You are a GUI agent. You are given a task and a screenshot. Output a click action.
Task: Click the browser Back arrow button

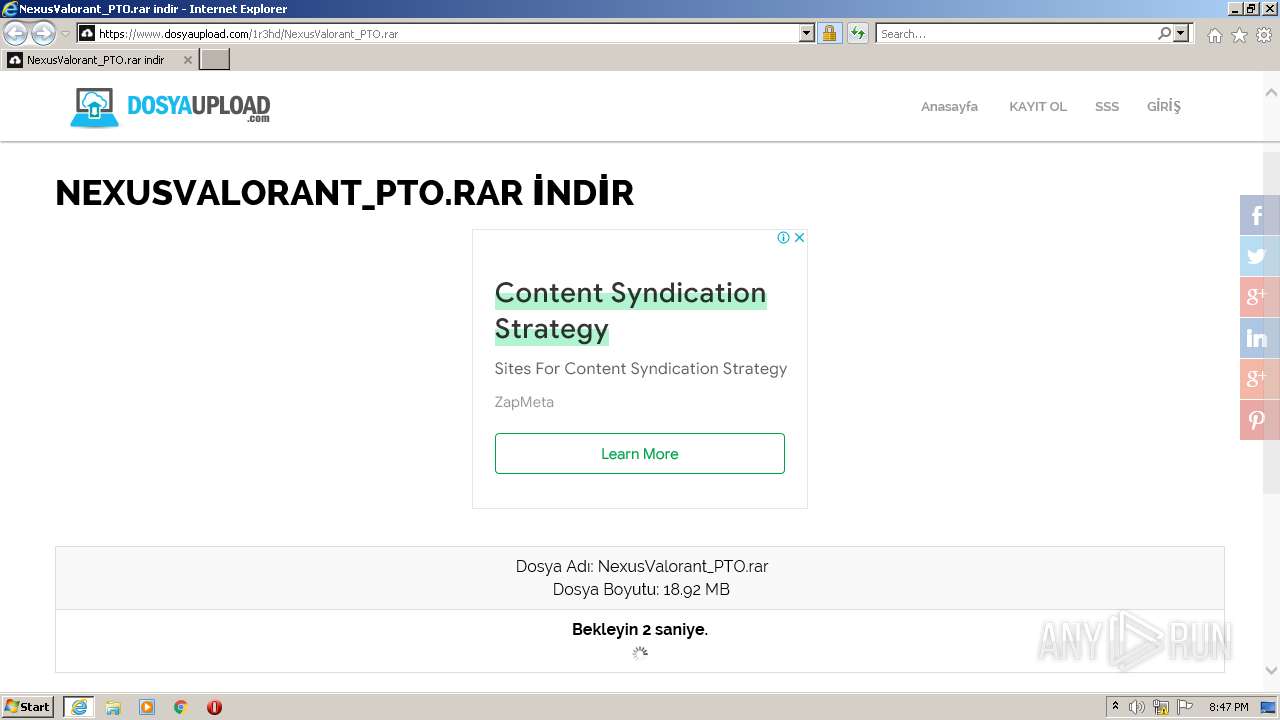[x=15, y=33]
